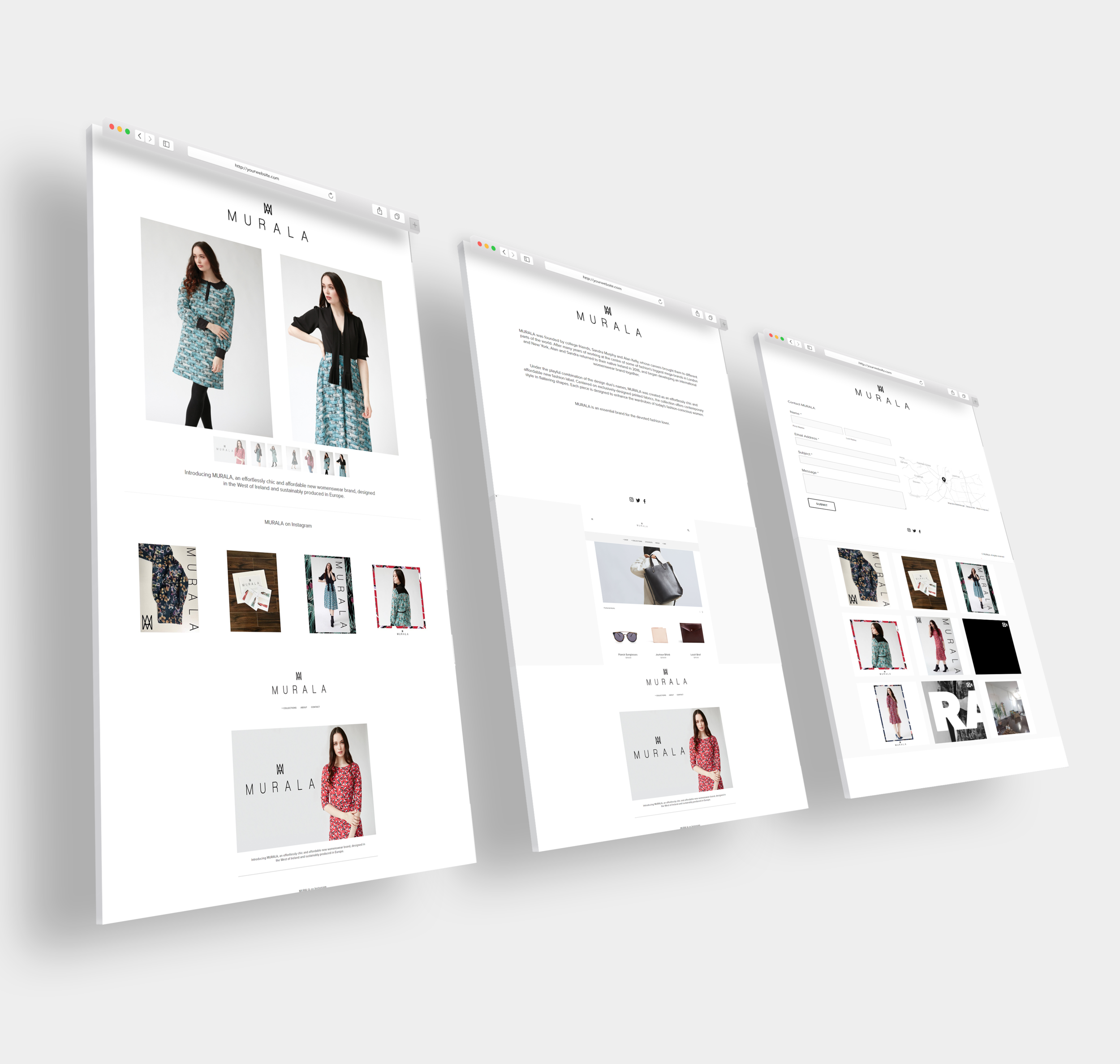This screenshot has width=1120, height=1064.
Task: Open the black video Instagram post in the right window
Action: (992, 646)
